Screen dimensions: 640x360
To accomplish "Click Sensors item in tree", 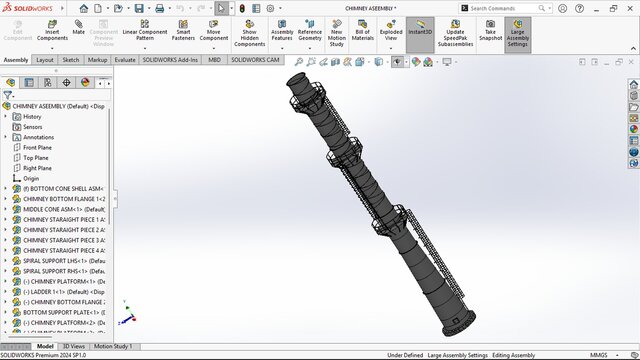I will pyautogui.click(x=33, y=127).
